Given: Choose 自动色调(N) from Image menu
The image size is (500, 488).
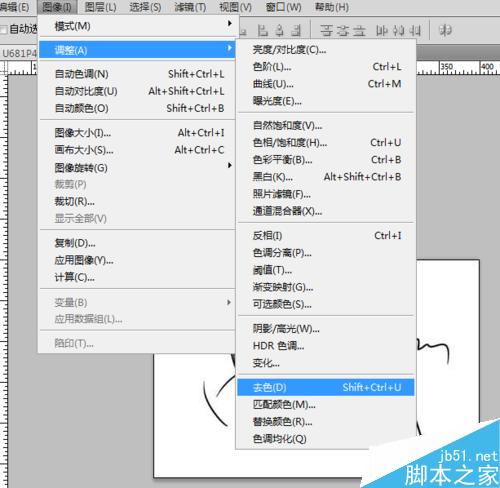Looking at the screenshot, I should click(x=137, y=74).
